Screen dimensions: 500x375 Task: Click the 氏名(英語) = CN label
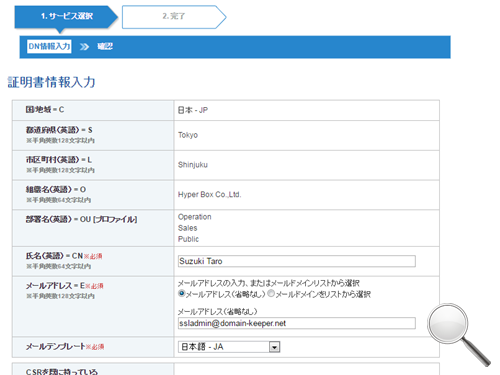point(54,256)
